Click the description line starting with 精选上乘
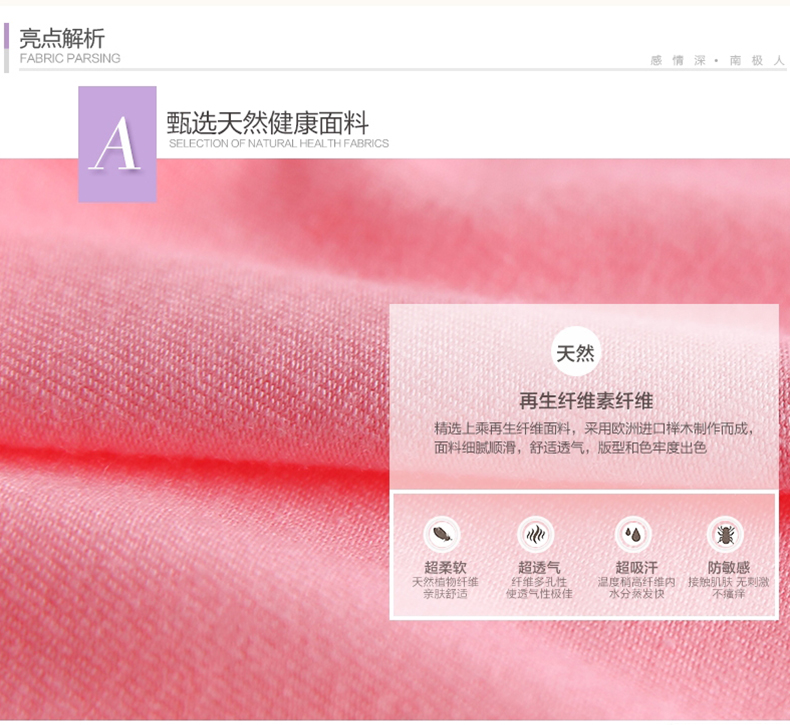 tap(594, 428)
